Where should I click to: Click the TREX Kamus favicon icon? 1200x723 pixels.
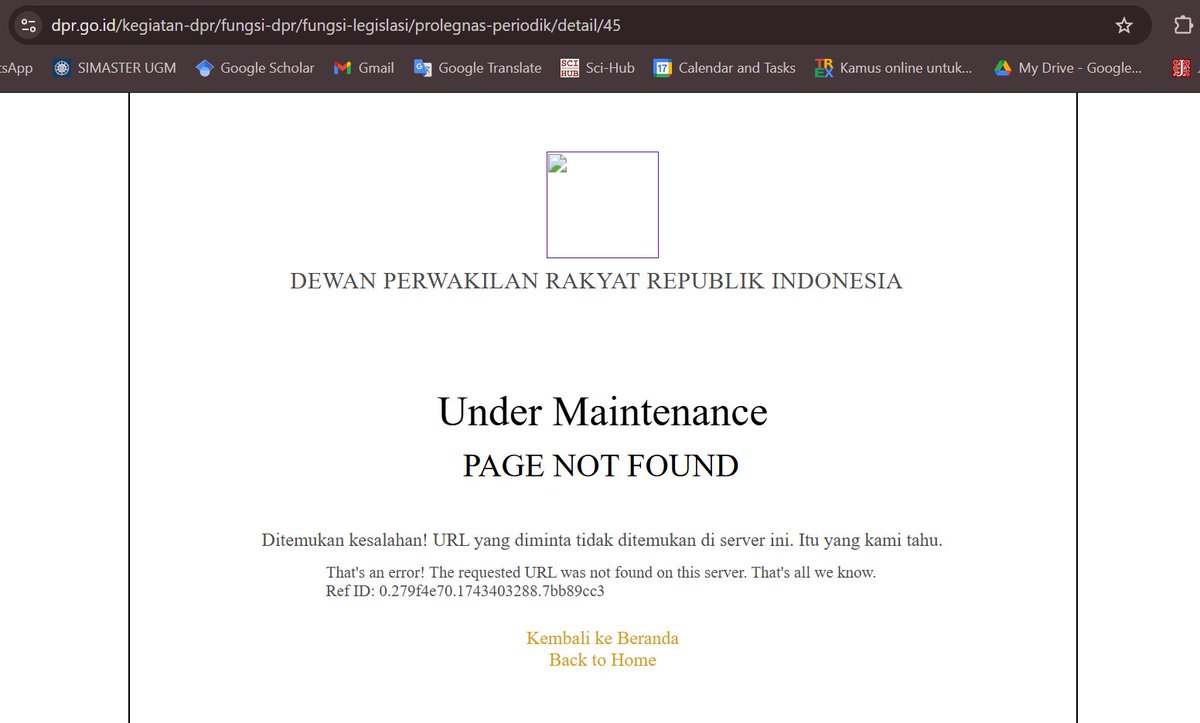[x=824, y=68]
